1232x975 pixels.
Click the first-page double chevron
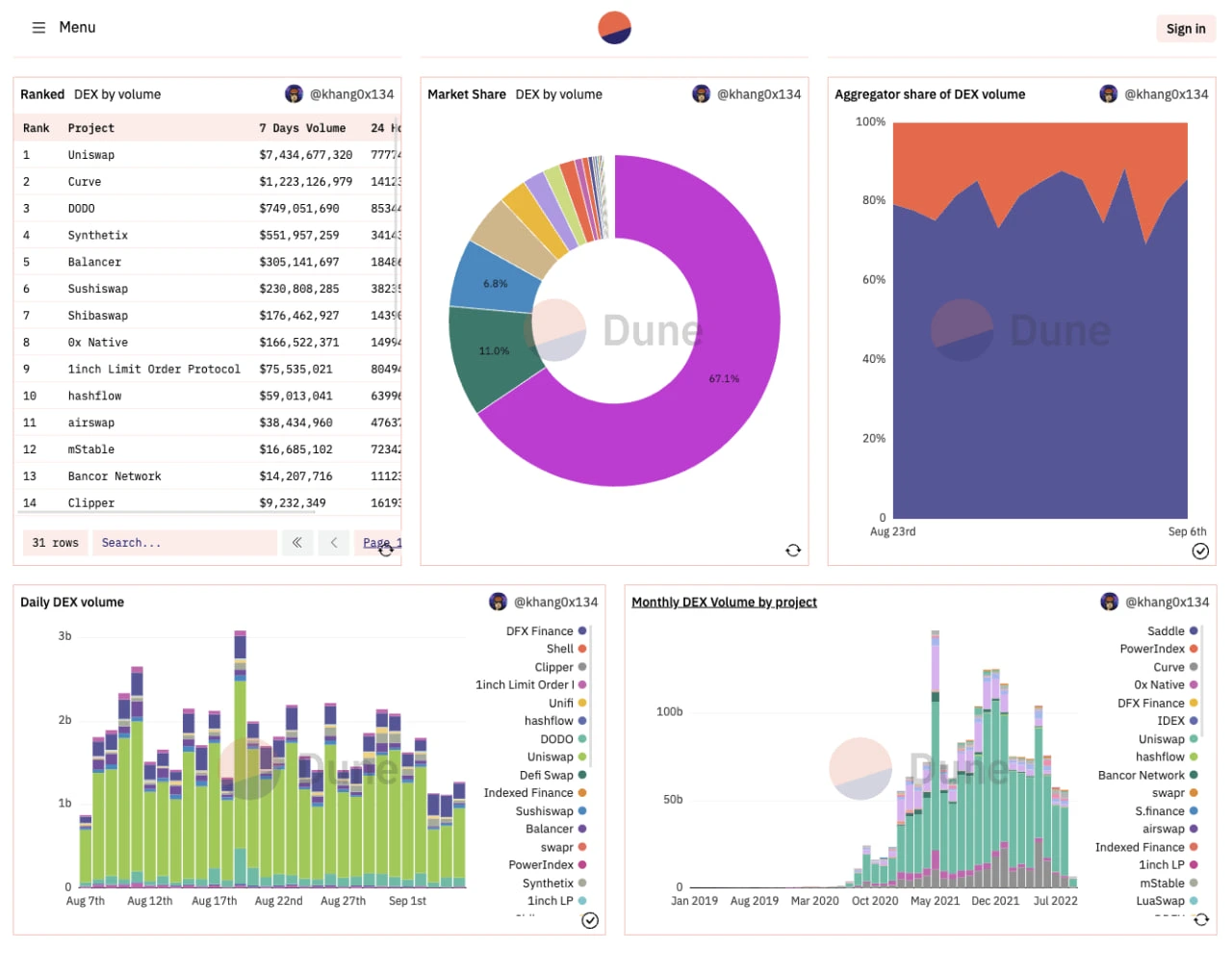pos(296,542)
